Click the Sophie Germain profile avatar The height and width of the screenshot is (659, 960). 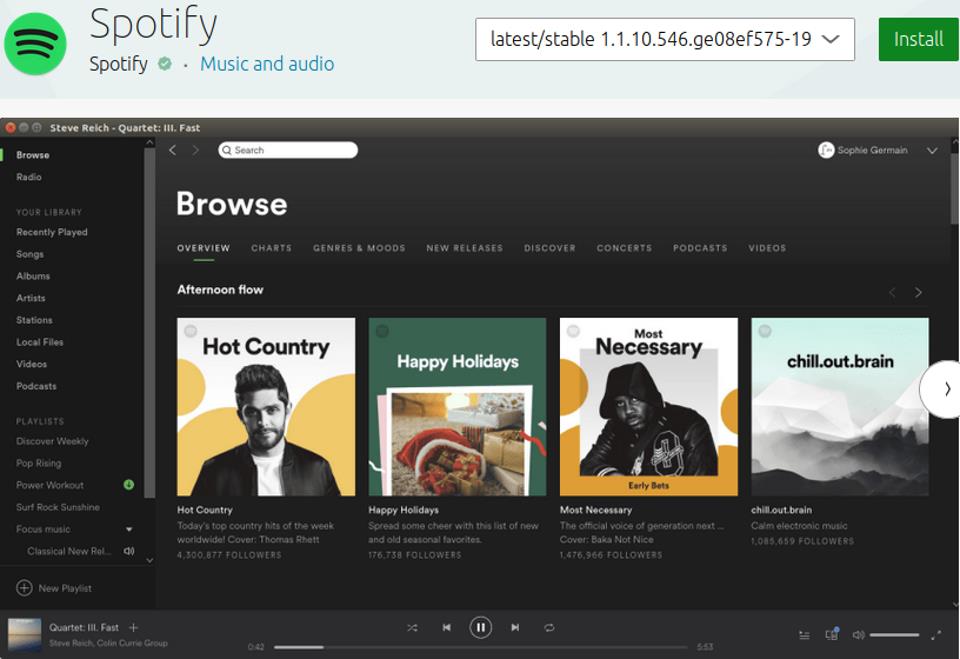826,150
